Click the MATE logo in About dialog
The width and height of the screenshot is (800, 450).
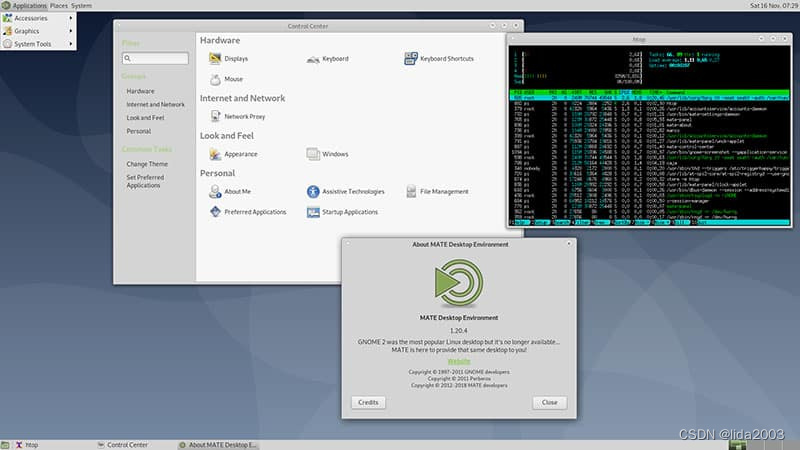(459, 282)
